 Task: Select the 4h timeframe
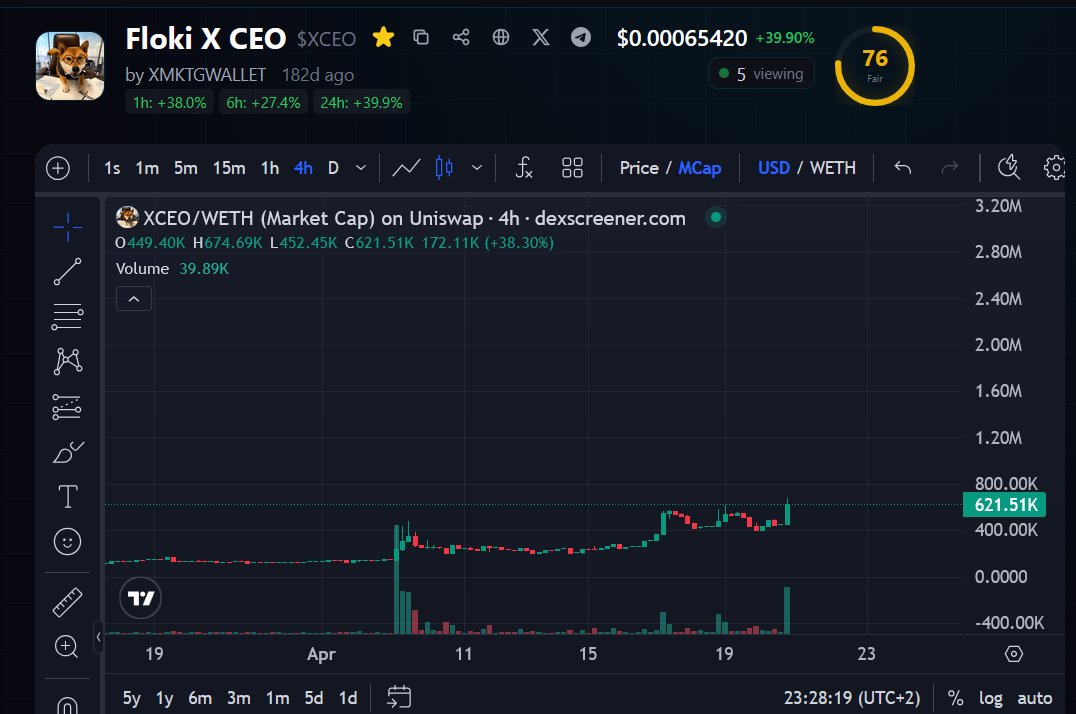coord(303,168)
